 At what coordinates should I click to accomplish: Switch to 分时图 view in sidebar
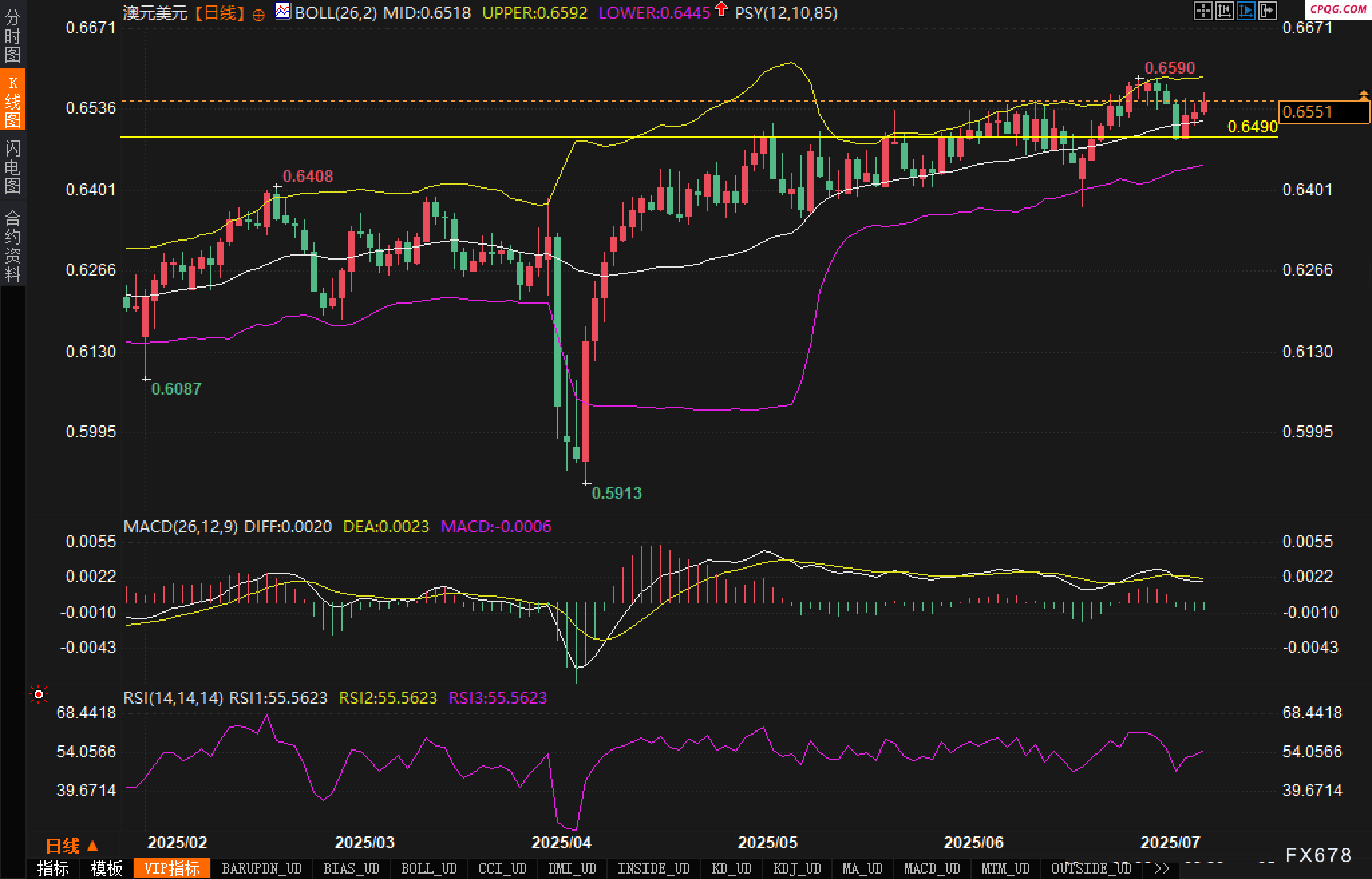pyautogui.click(x=12, y=36)
